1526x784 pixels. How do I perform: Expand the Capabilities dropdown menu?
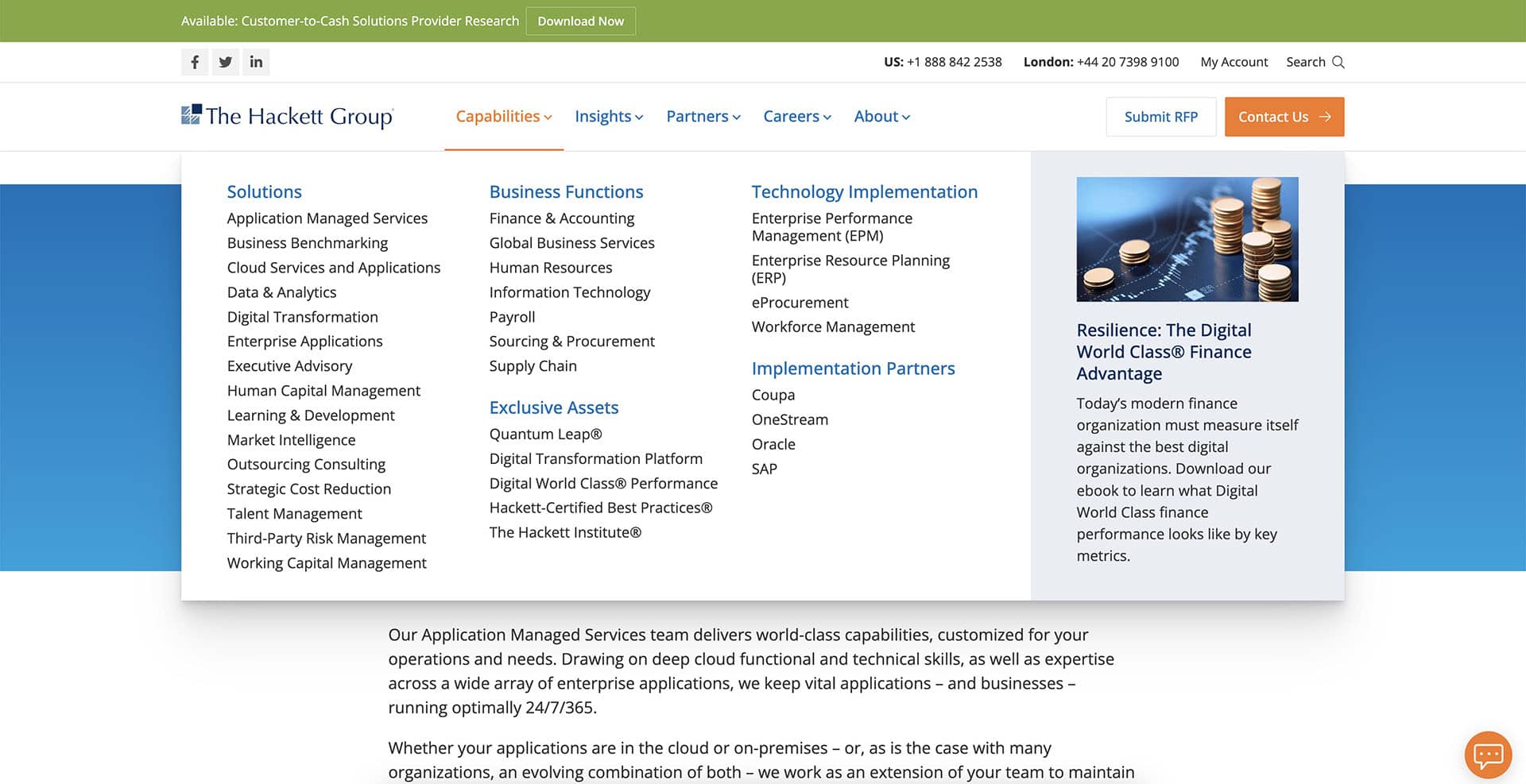point(504,117)
